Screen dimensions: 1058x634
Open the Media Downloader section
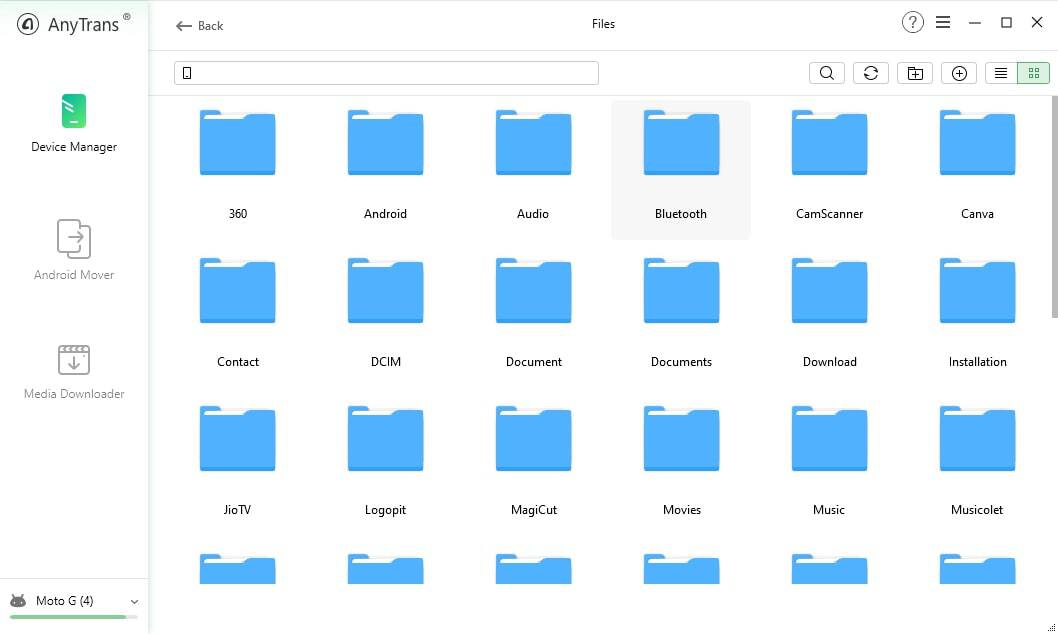(x=74, y=372)
